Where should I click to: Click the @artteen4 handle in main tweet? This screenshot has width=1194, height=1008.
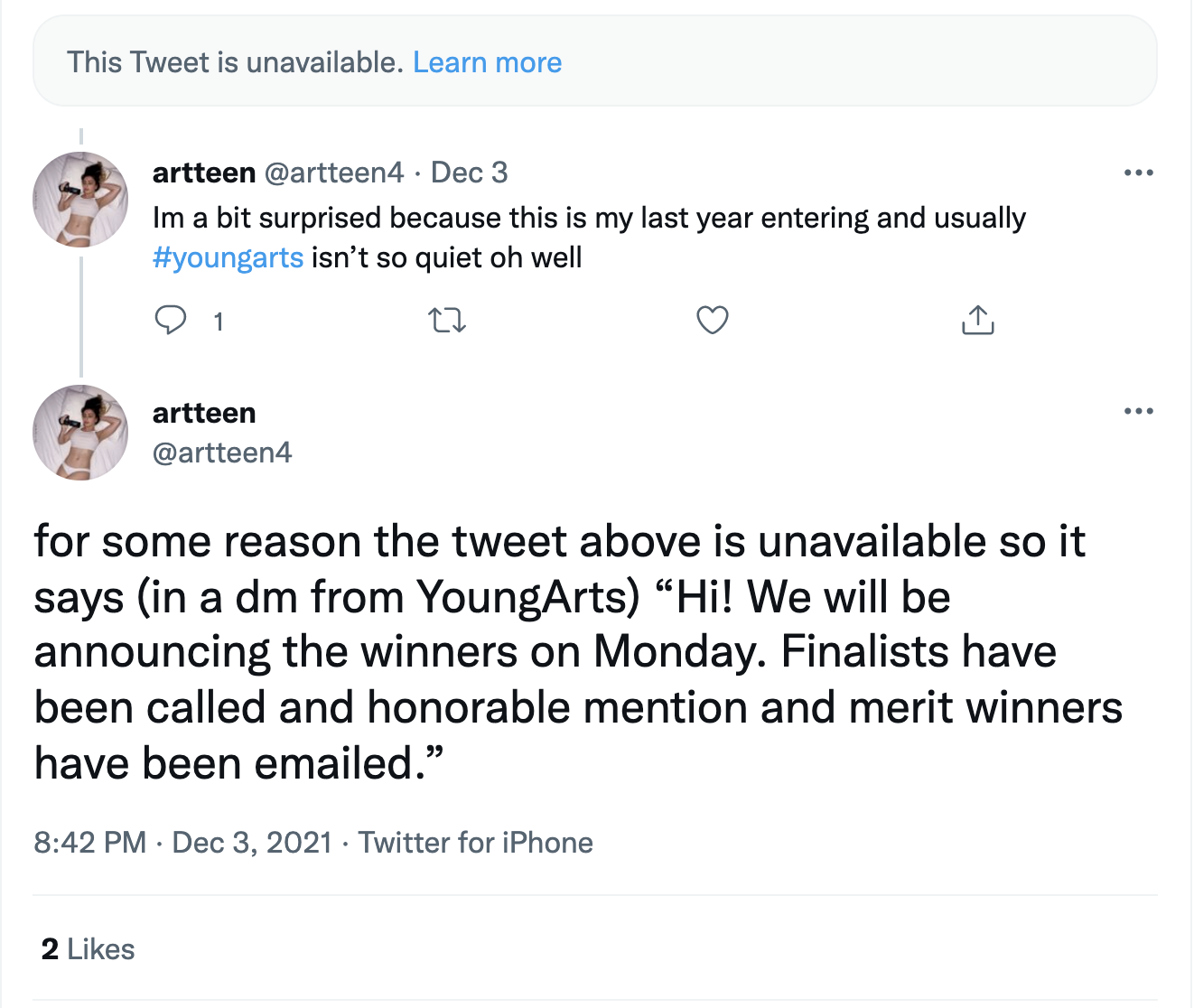222,453
